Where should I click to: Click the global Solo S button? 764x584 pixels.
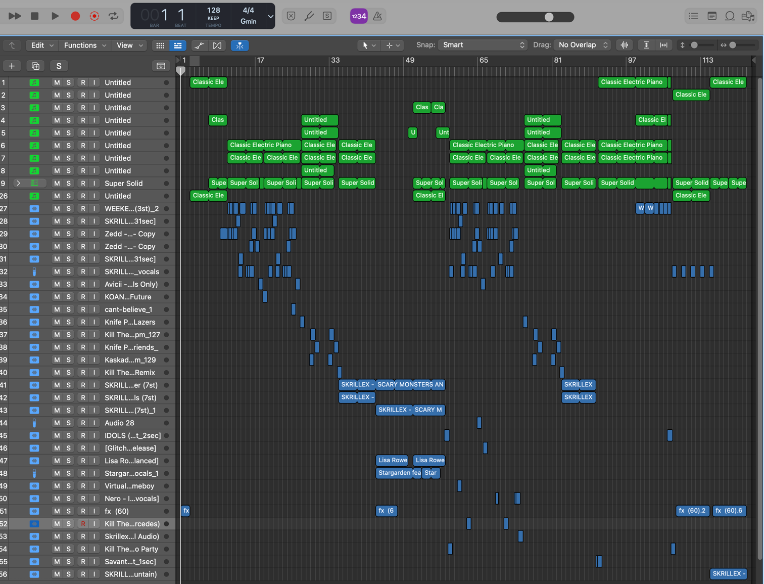59,66
